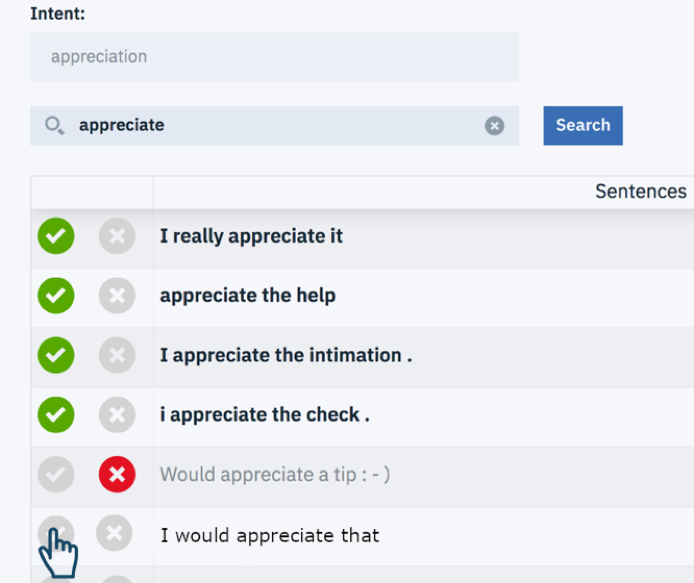Select the row text 'I would appreciate that'
Screen dimensions: 694x583
point(270,535)
